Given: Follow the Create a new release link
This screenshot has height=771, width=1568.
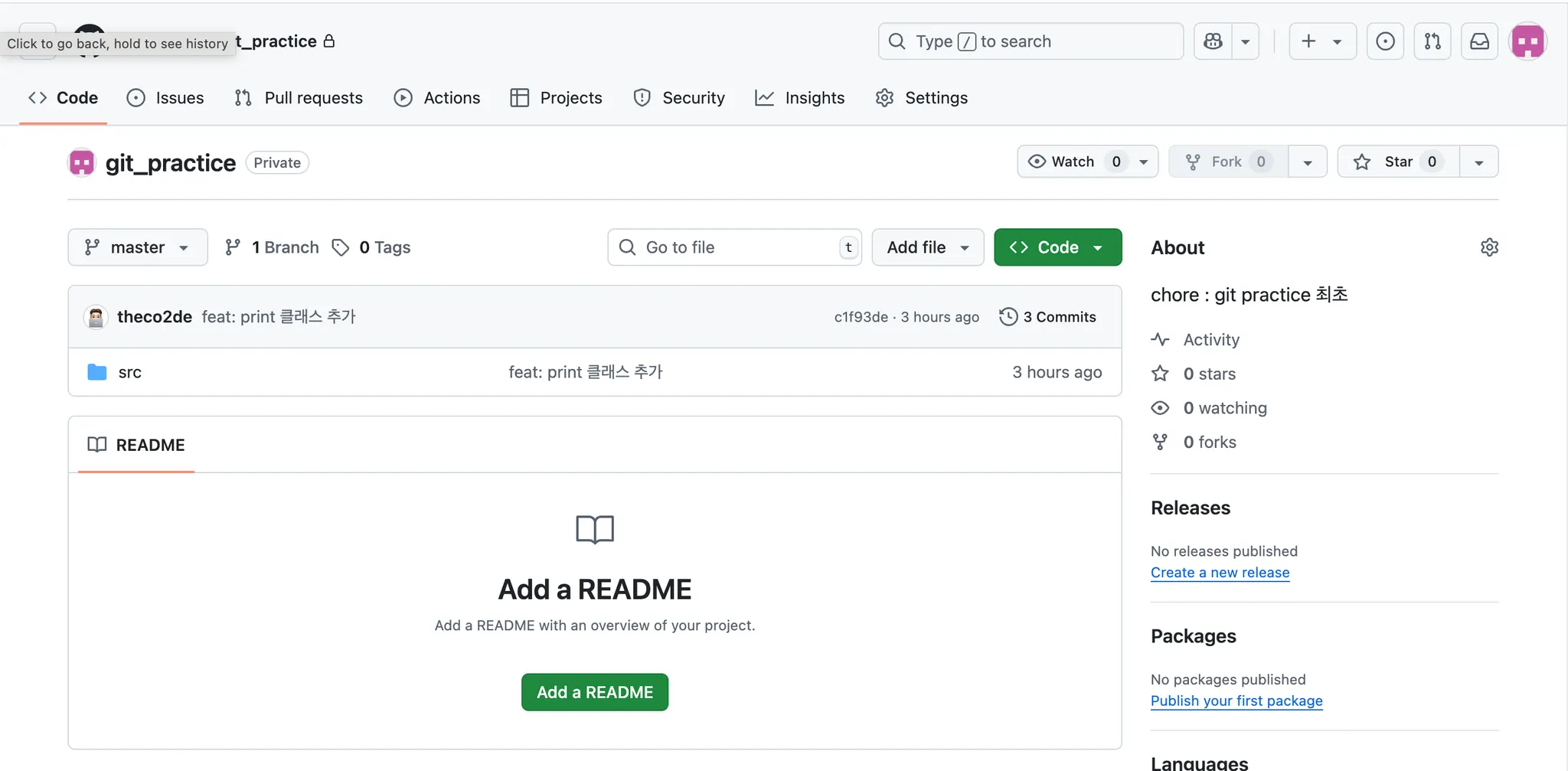Looking at the screenshot, I should [x=1220, y=573].
